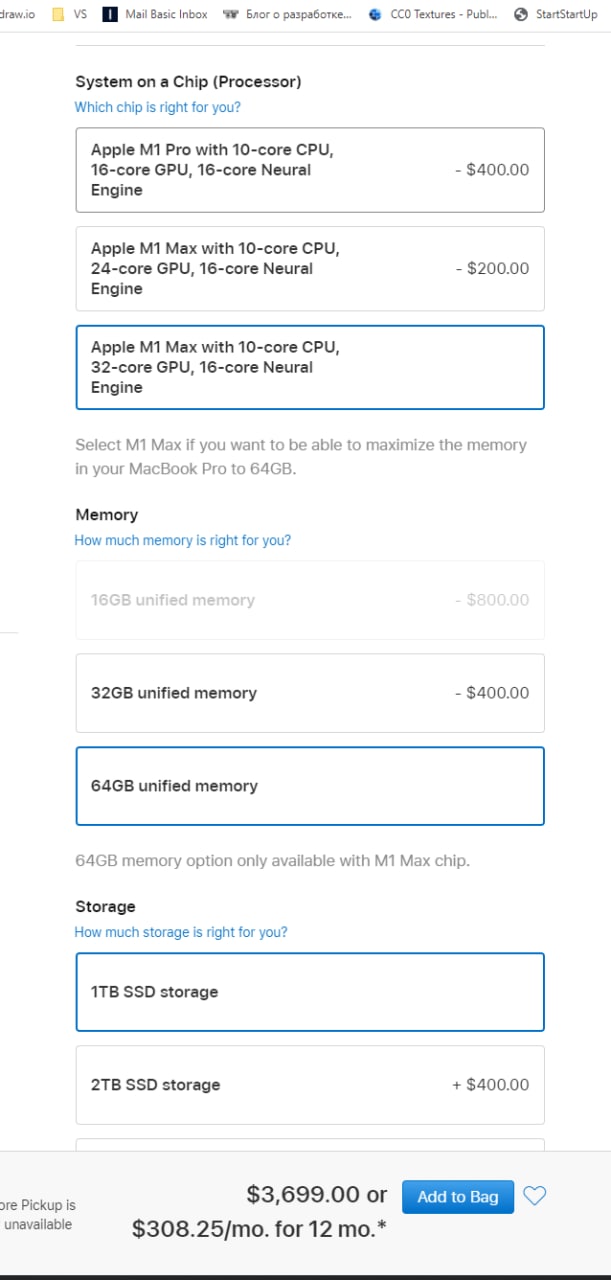
Task: Choose 64GB unified memory option
Action: tap(310, 786)
